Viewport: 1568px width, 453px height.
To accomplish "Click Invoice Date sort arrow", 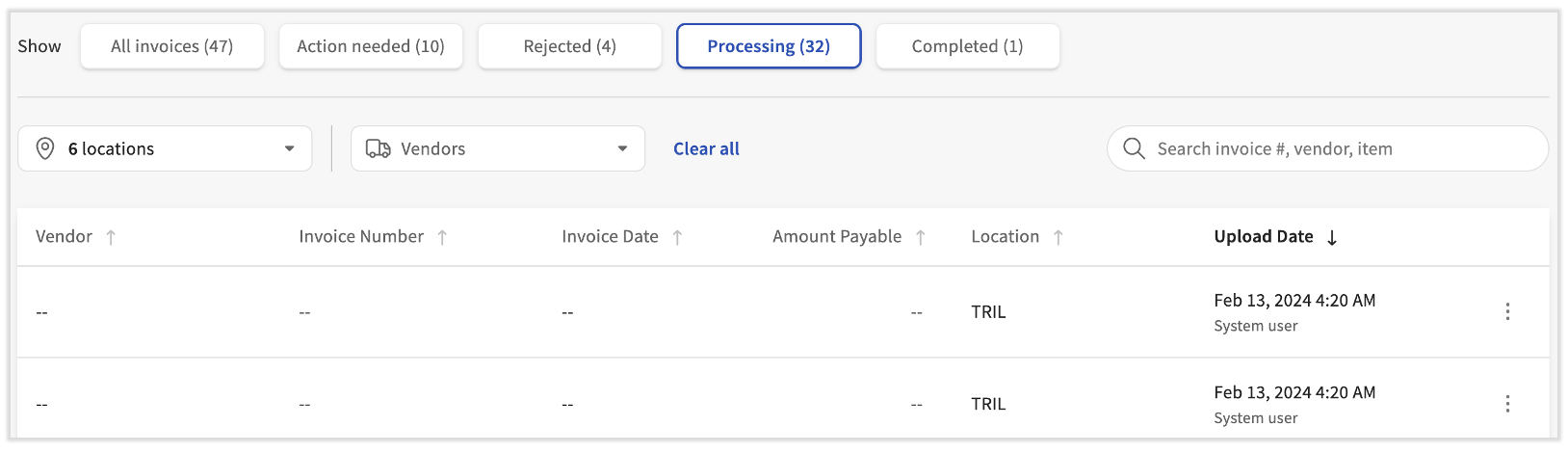I will pos(677,237).
